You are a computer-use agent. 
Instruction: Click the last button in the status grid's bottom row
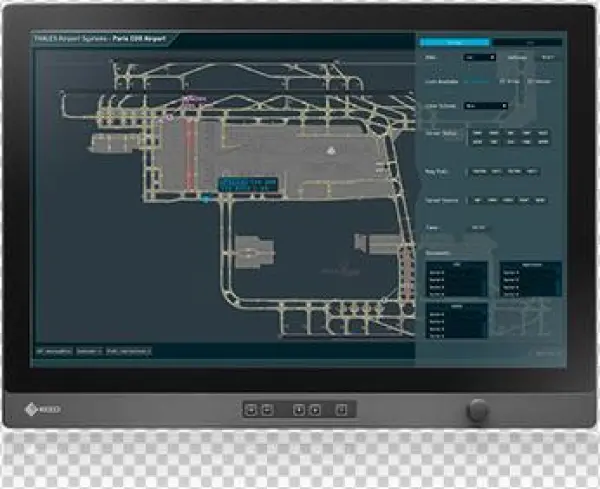[543, 142]
